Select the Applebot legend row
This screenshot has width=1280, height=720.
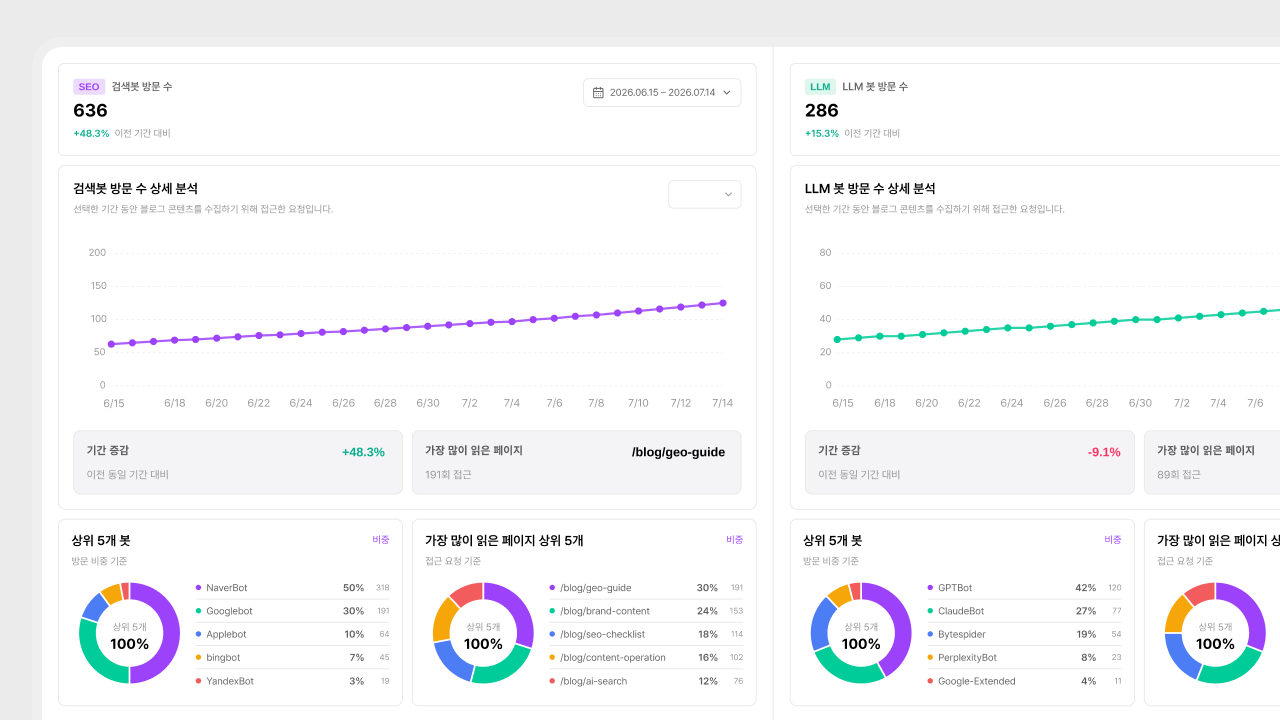point(292,634)
